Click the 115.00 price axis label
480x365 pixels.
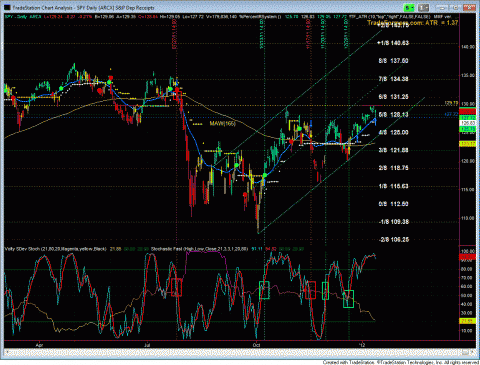(x=468, y=189)
